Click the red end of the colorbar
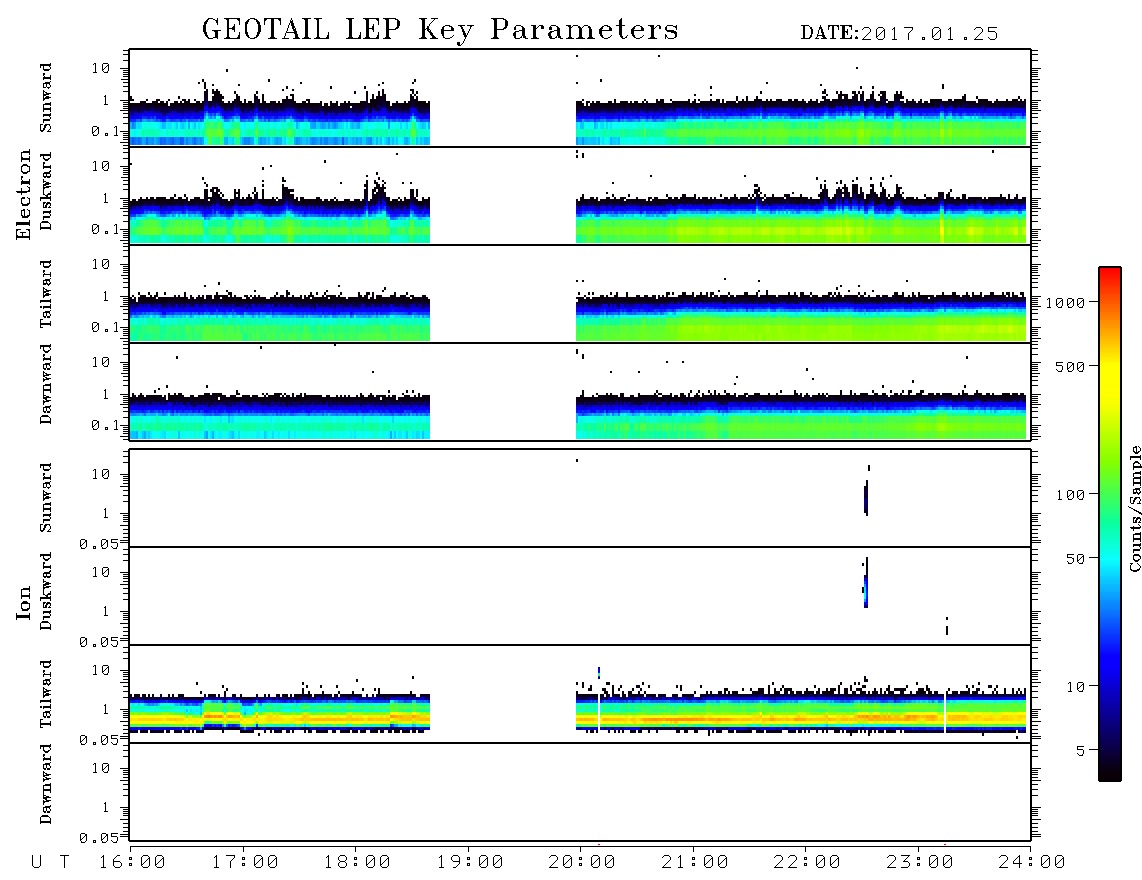1142x880 pixels. [x=1110, y=273]
